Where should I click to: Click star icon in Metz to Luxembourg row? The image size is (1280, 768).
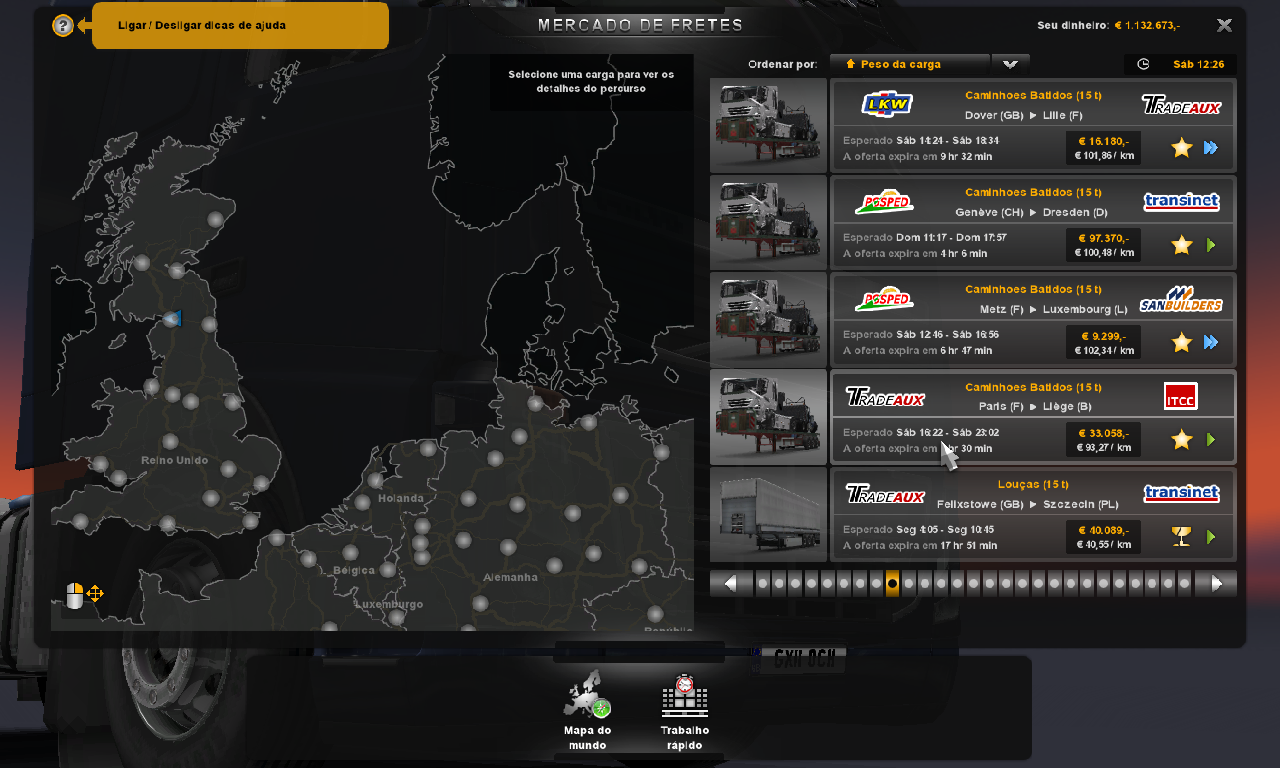(1182, 343)
